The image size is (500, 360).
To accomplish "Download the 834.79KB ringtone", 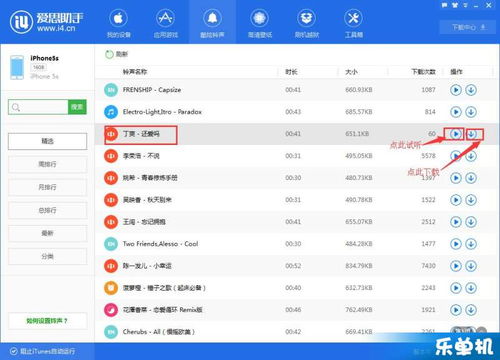I will (x=471, y=266).
